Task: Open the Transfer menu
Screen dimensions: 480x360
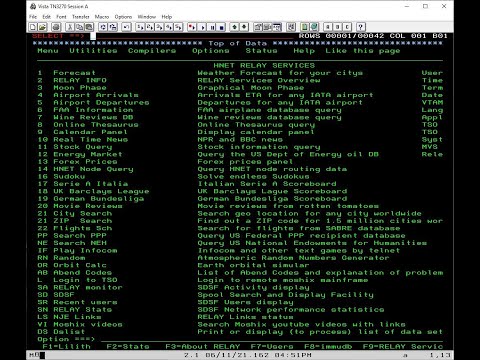Action: [x=81, y=17]
